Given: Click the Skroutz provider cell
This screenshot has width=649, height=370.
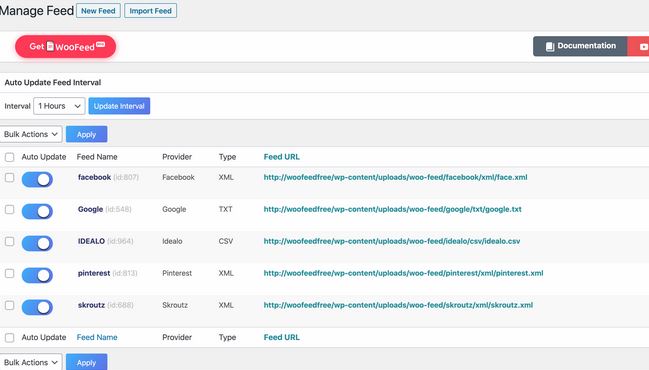Looking at the screenshot, I should [x=175, y=305].
